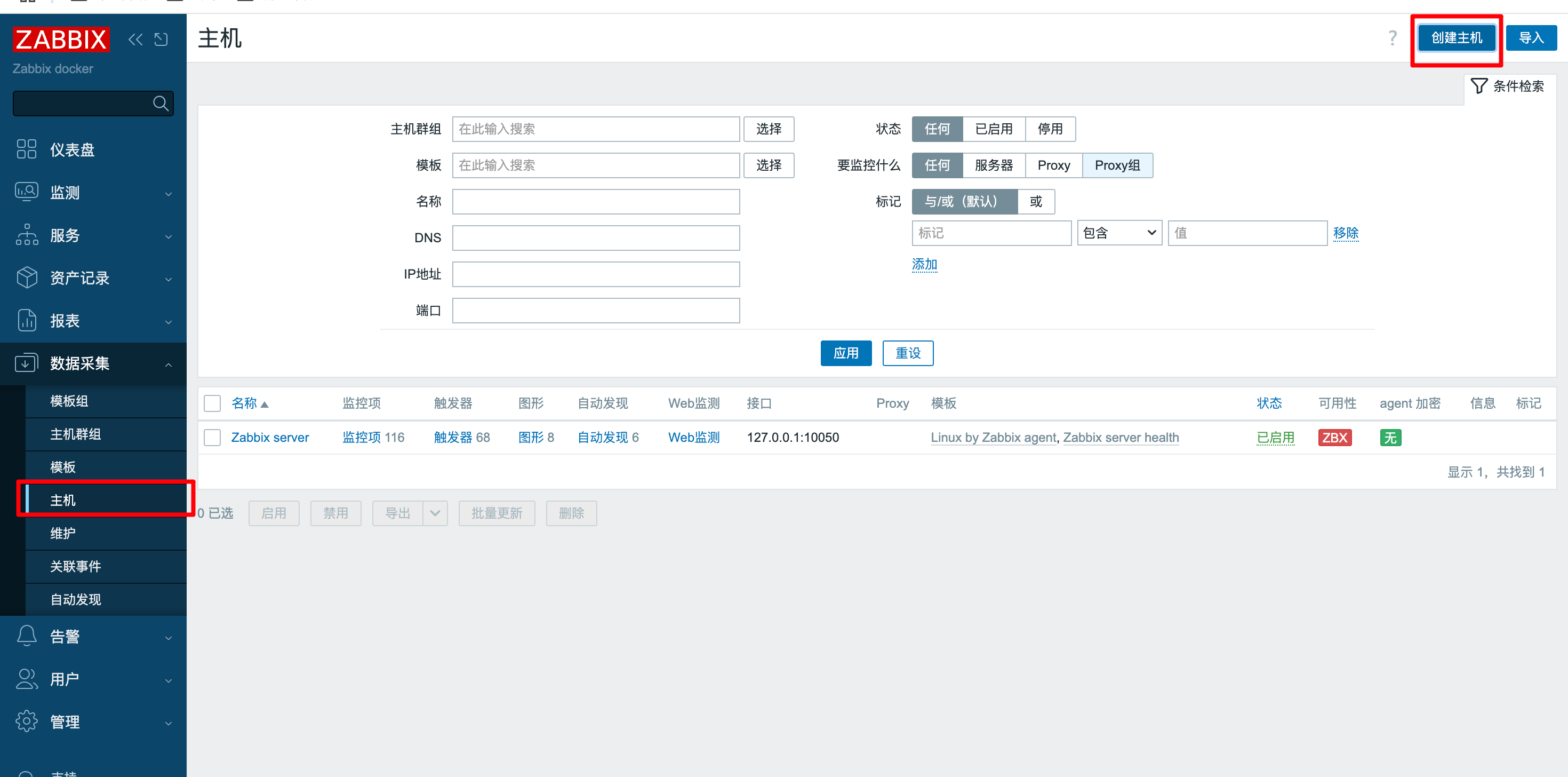Click 选择 button next to 模板
The image size is (1568, 777).
[768, 165]
